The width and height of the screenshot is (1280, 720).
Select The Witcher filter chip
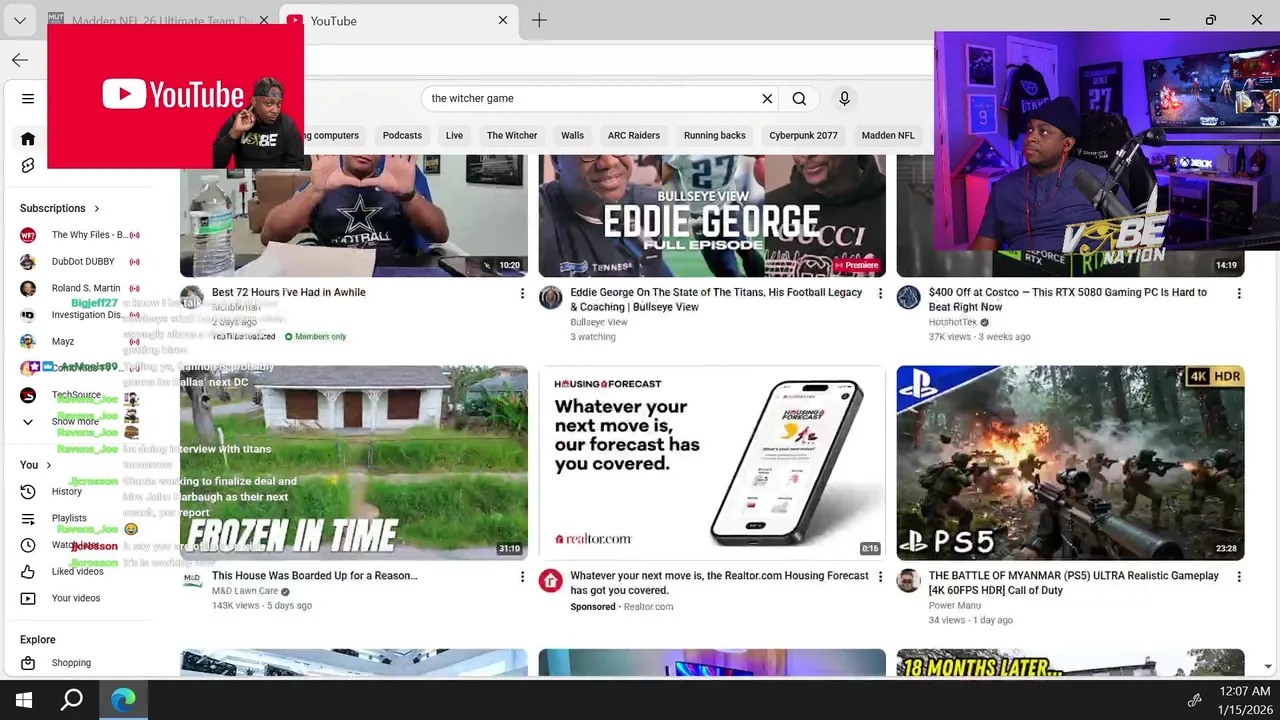512,135
